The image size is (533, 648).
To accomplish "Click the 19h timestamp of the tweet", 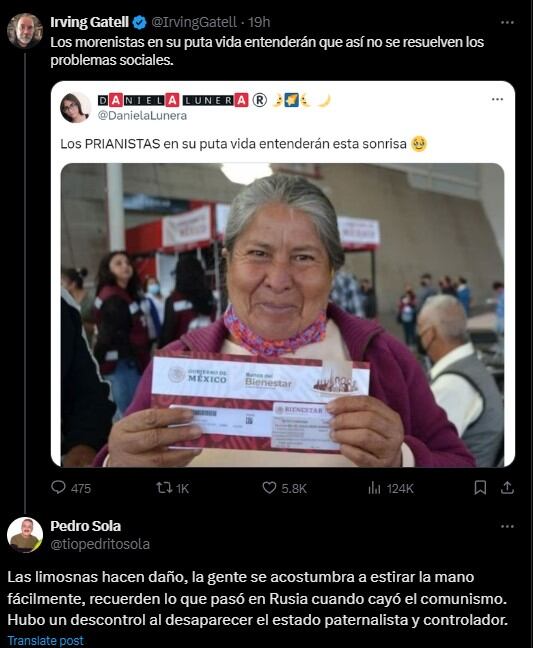I will point(259,22).
